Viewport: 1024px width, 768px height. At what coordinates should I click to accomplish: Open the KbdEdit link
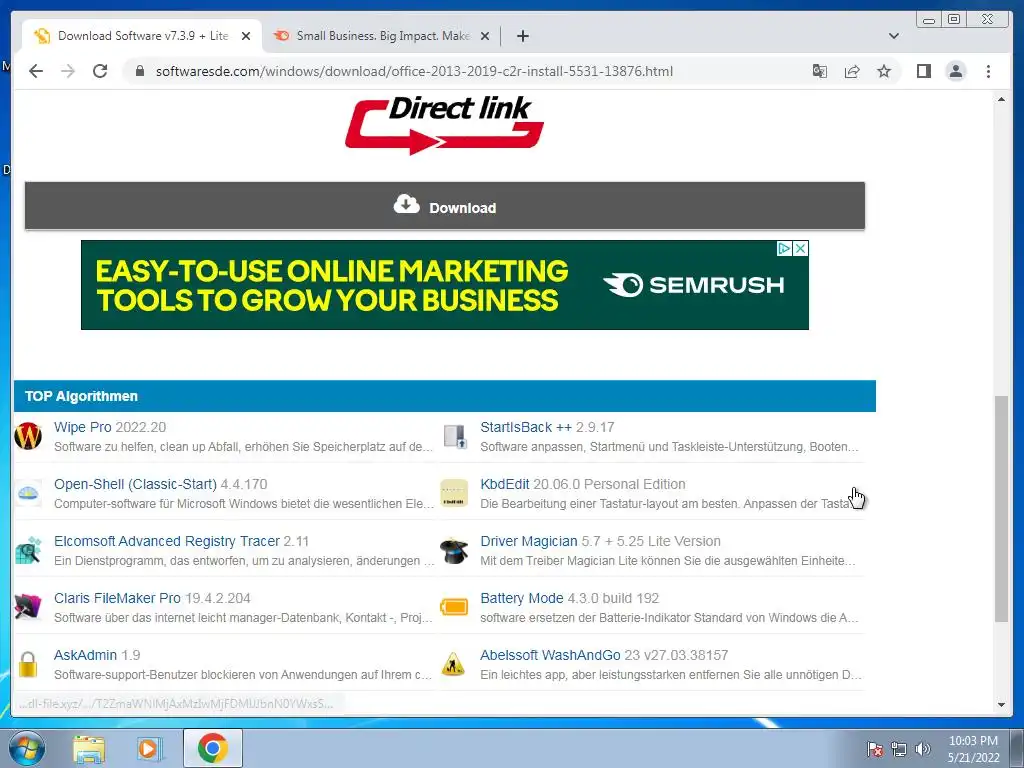(x=505, y=484)
